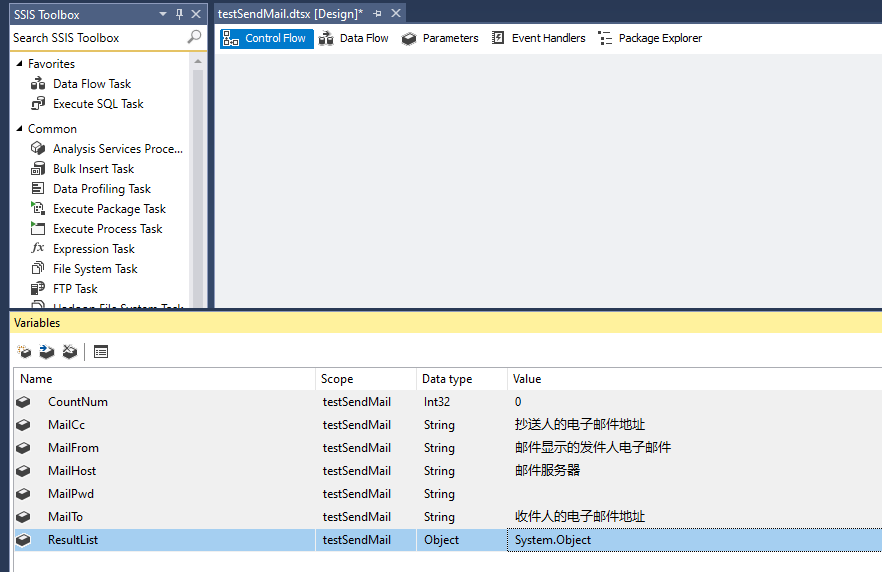
Task: Pin the SSIS Toolbox panel
Action: pos(179,14)
